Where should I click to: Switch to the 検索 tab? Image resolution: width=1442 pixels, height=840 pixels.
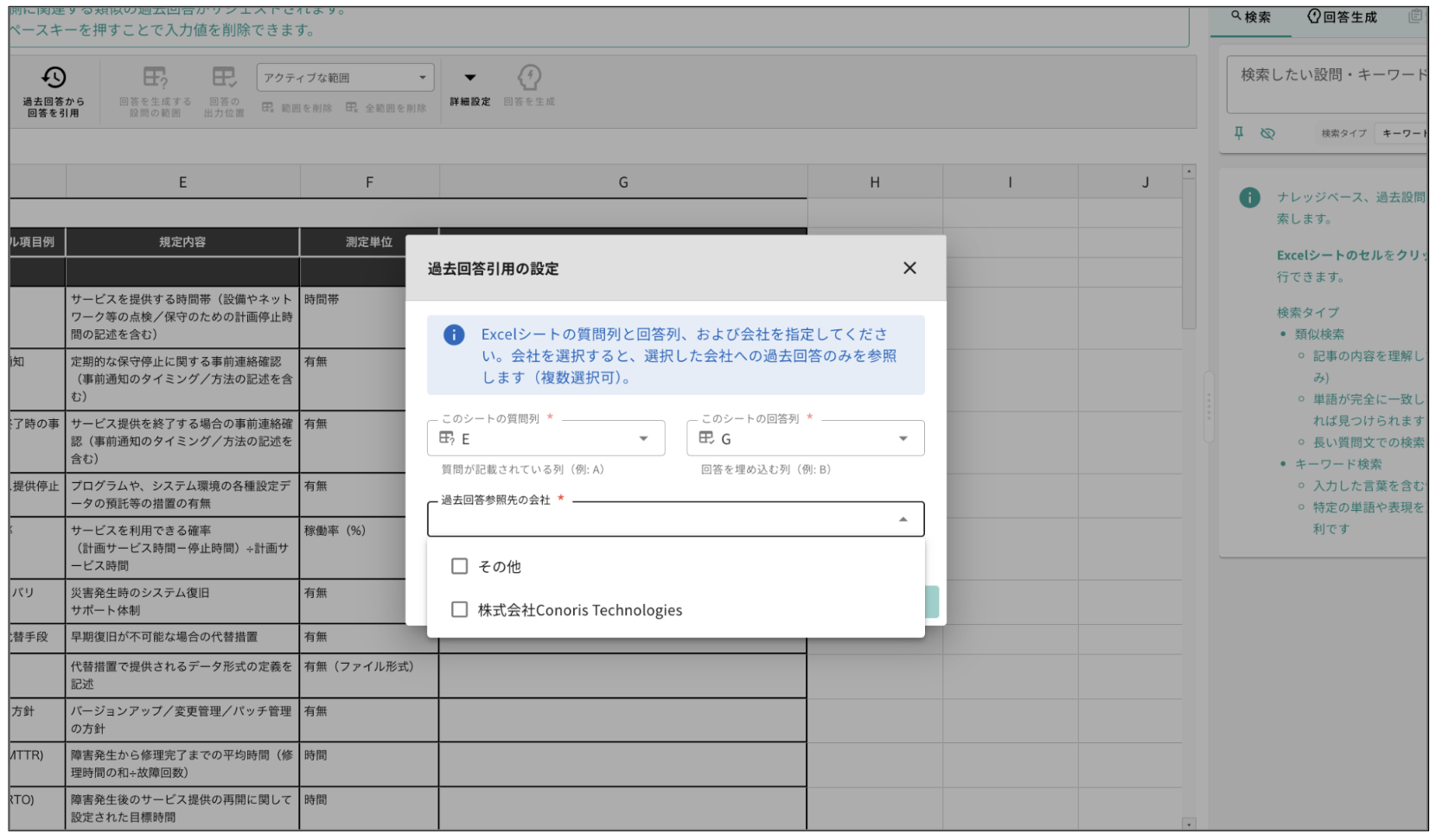(x=1251, y=17)
